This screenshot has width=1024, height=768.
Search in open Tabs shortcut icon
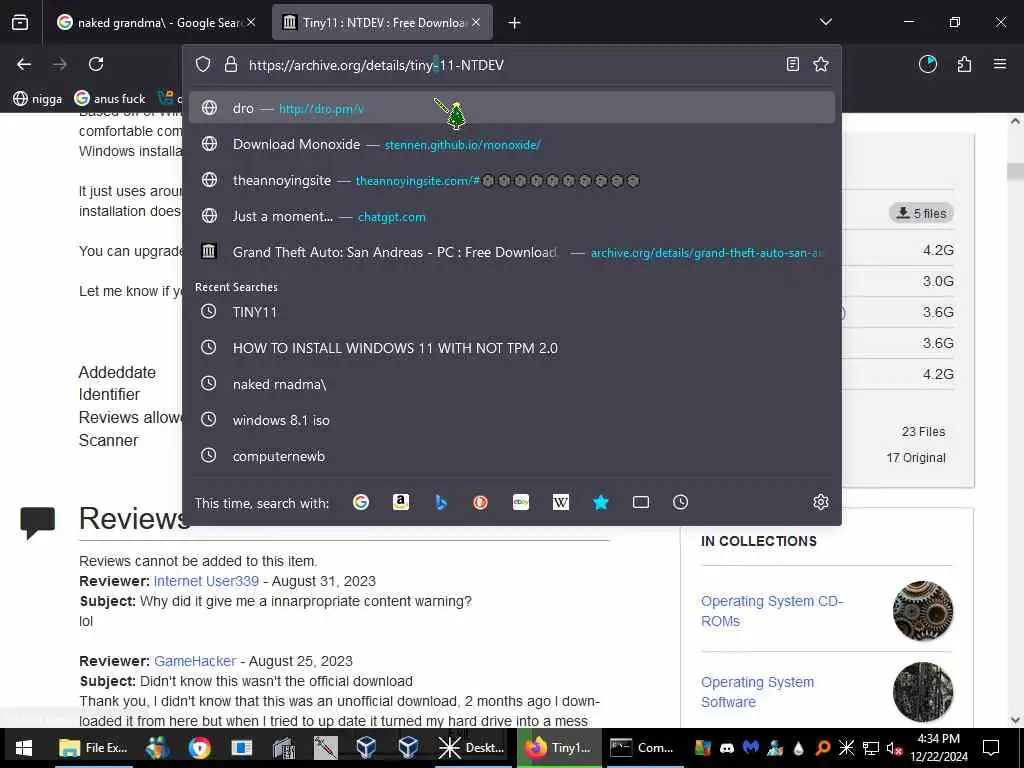click(x=641, y=502)
